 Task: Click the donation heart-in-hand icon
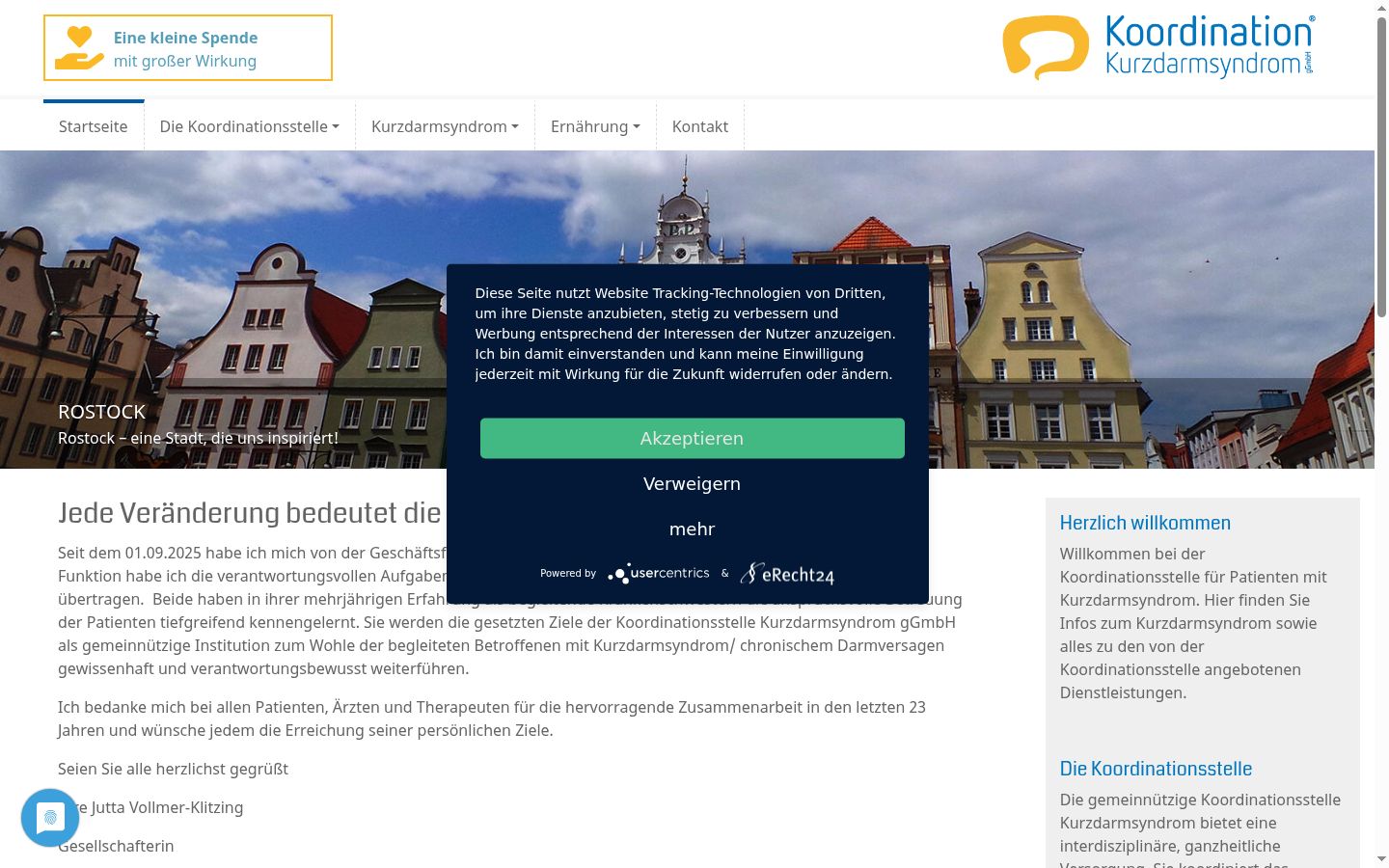(79, 48)
